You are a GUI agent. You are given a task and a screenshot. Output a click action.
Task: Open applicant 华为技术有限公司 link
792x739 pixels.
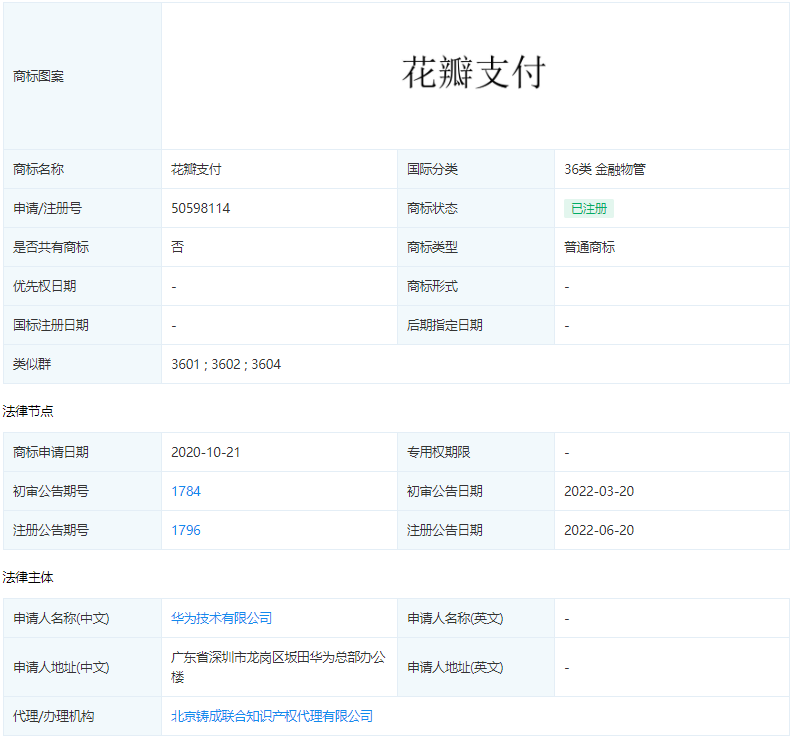pyautogui.click(x=221, y=618)
